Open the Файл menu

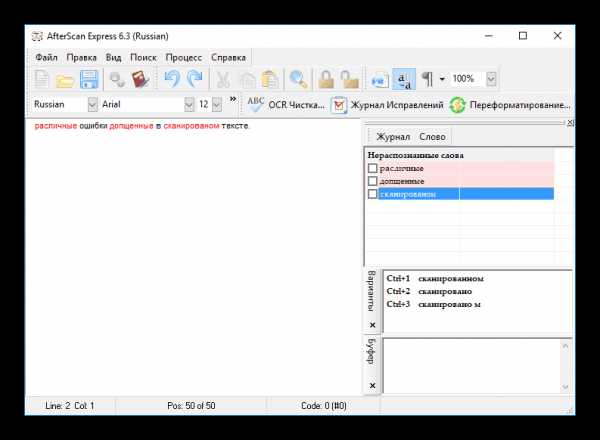click(x=46, y=58)
